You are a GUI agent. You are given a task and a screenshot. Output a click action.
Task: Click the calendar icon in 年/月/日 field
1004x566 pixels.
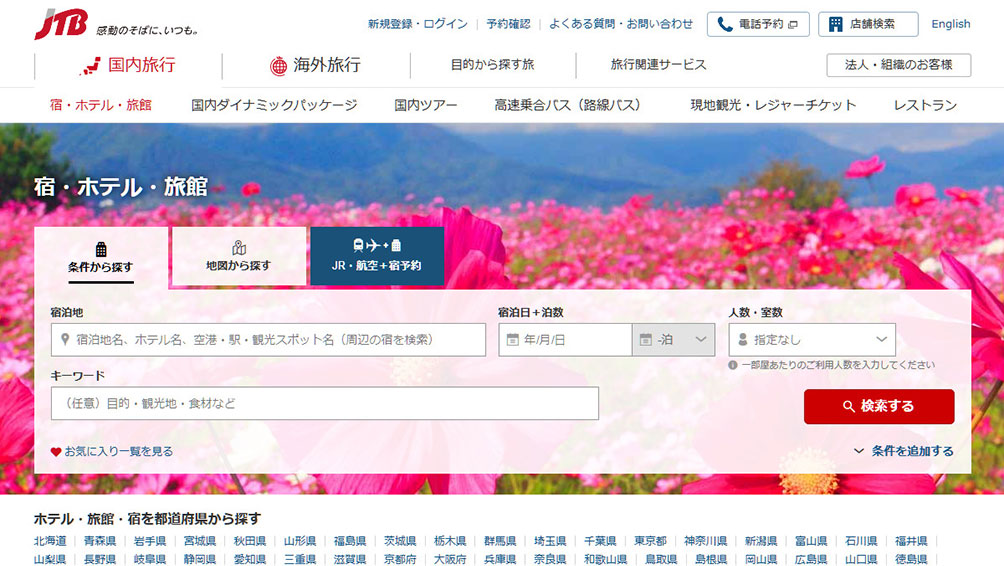(512, 339)
